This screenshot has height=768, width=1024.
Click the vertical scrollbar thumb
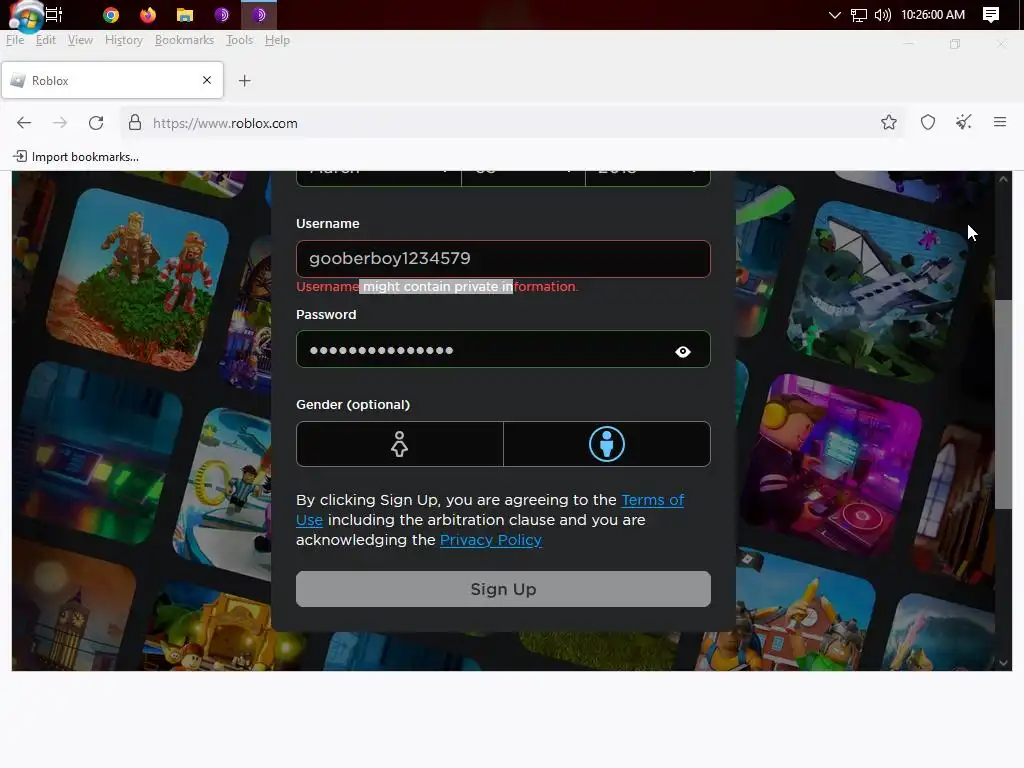(1003, 404)
